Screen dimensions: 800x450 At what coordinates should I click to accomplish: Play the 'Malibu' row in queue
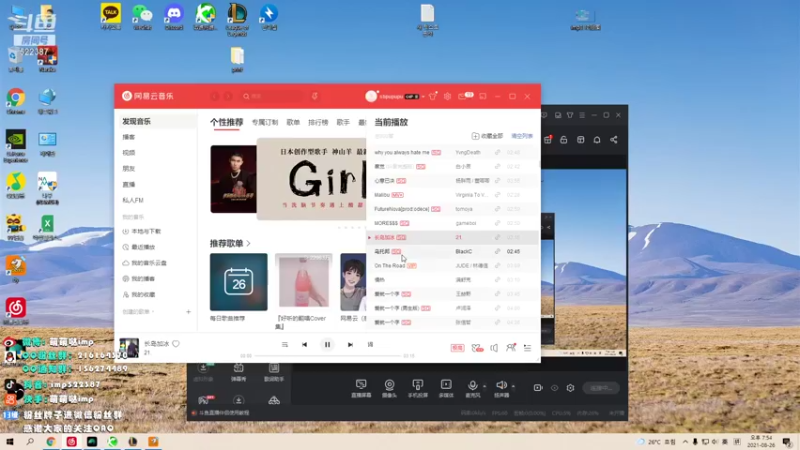coord(452,195)
